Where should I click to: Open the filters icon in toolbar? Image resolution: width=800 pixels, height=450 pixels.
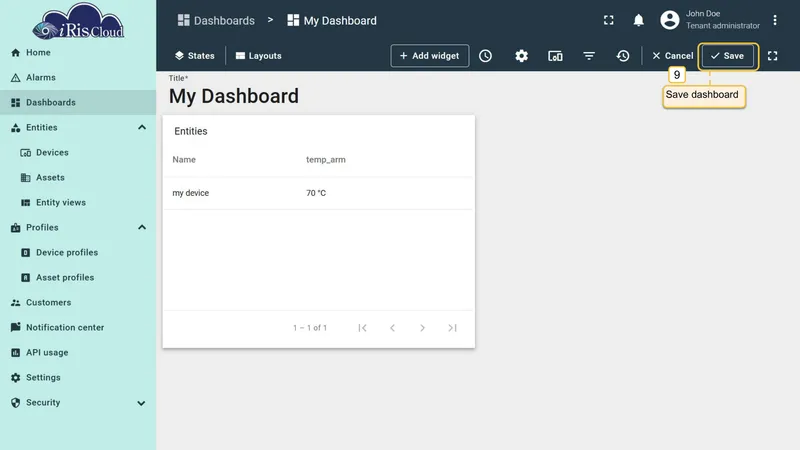[x=589, y=56]
